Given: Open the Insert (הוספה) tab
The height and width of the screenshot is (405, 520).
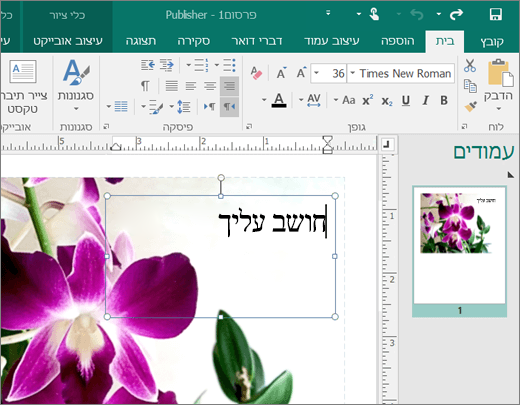Looking at the screenshot, I should click(x=397, y=41).
